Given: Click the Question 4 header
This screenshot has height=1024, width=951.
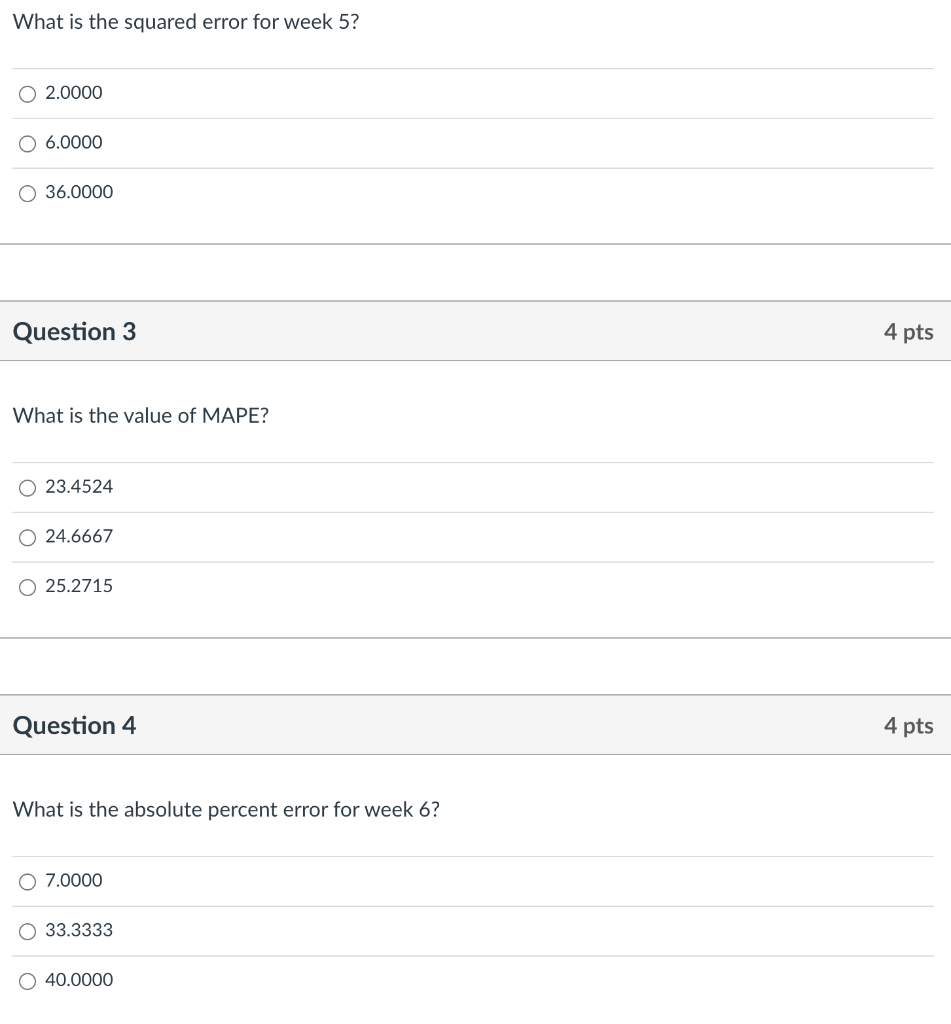Looking at the screenshot, I should [x=75, y=726].
